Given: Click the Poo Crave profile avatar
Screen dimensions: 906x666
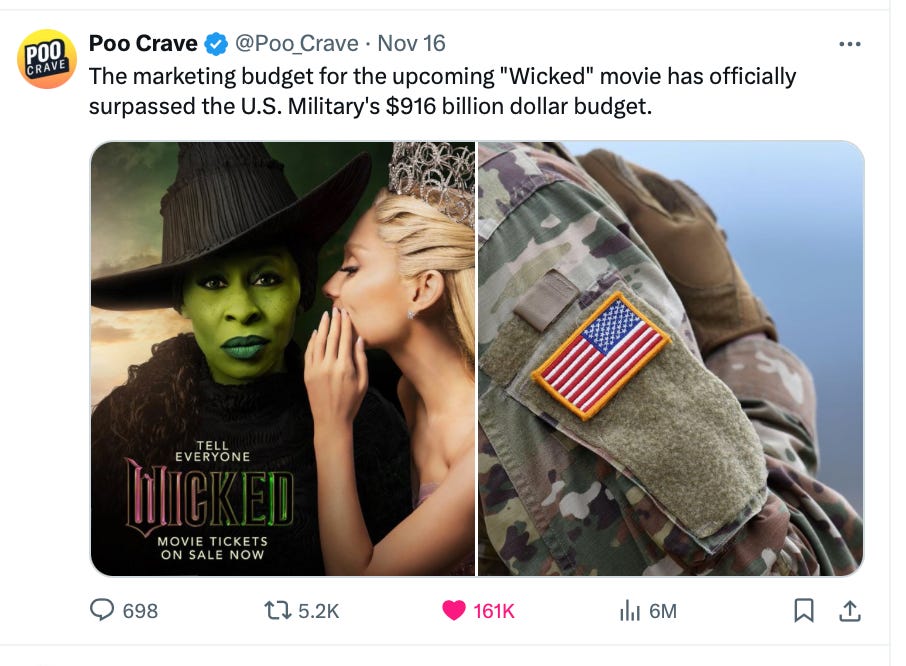Looking at the screenshot, I should click(47, 58).
